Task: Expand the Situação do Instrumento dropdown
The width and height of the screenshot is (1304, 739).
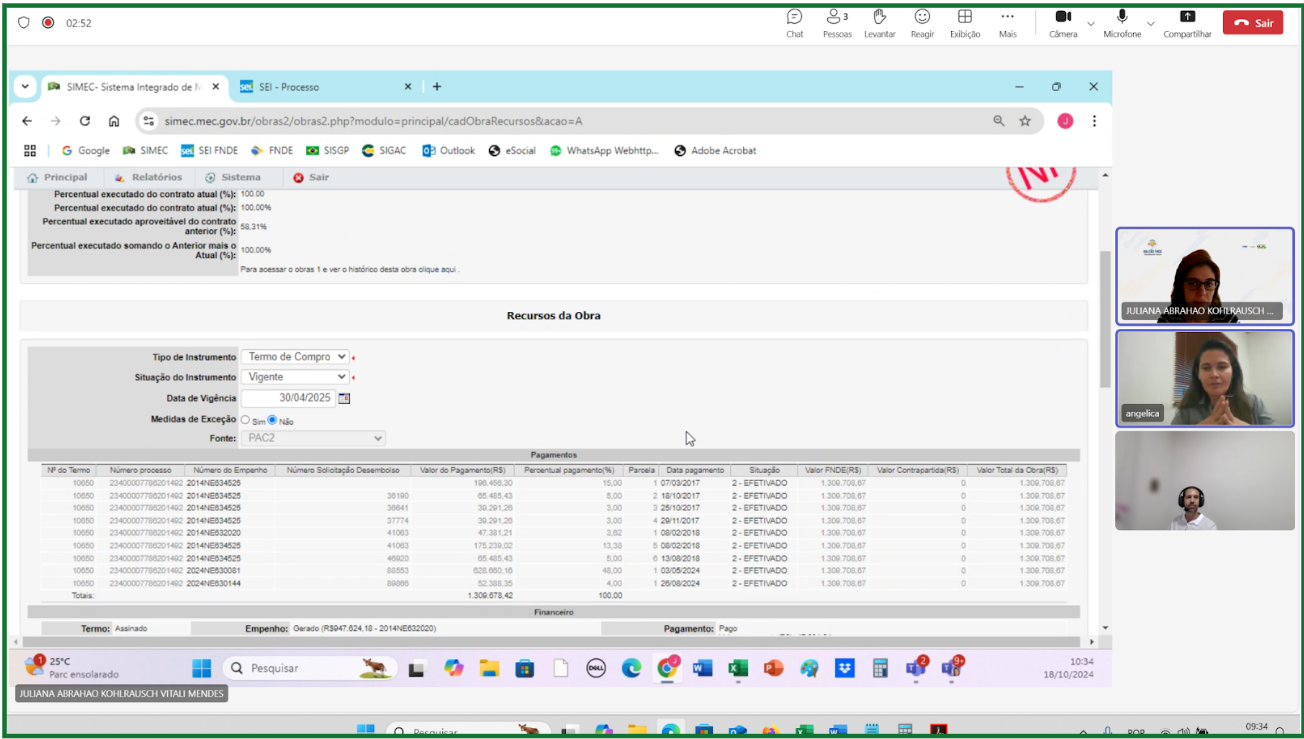Action: (295, 377)
